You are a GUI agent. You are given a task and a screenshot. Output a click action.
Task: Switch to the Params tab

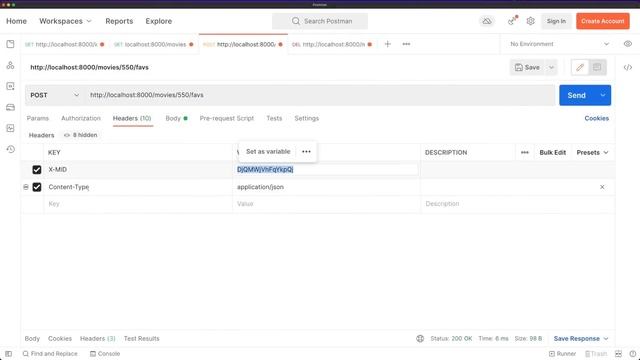coord(38,118)
